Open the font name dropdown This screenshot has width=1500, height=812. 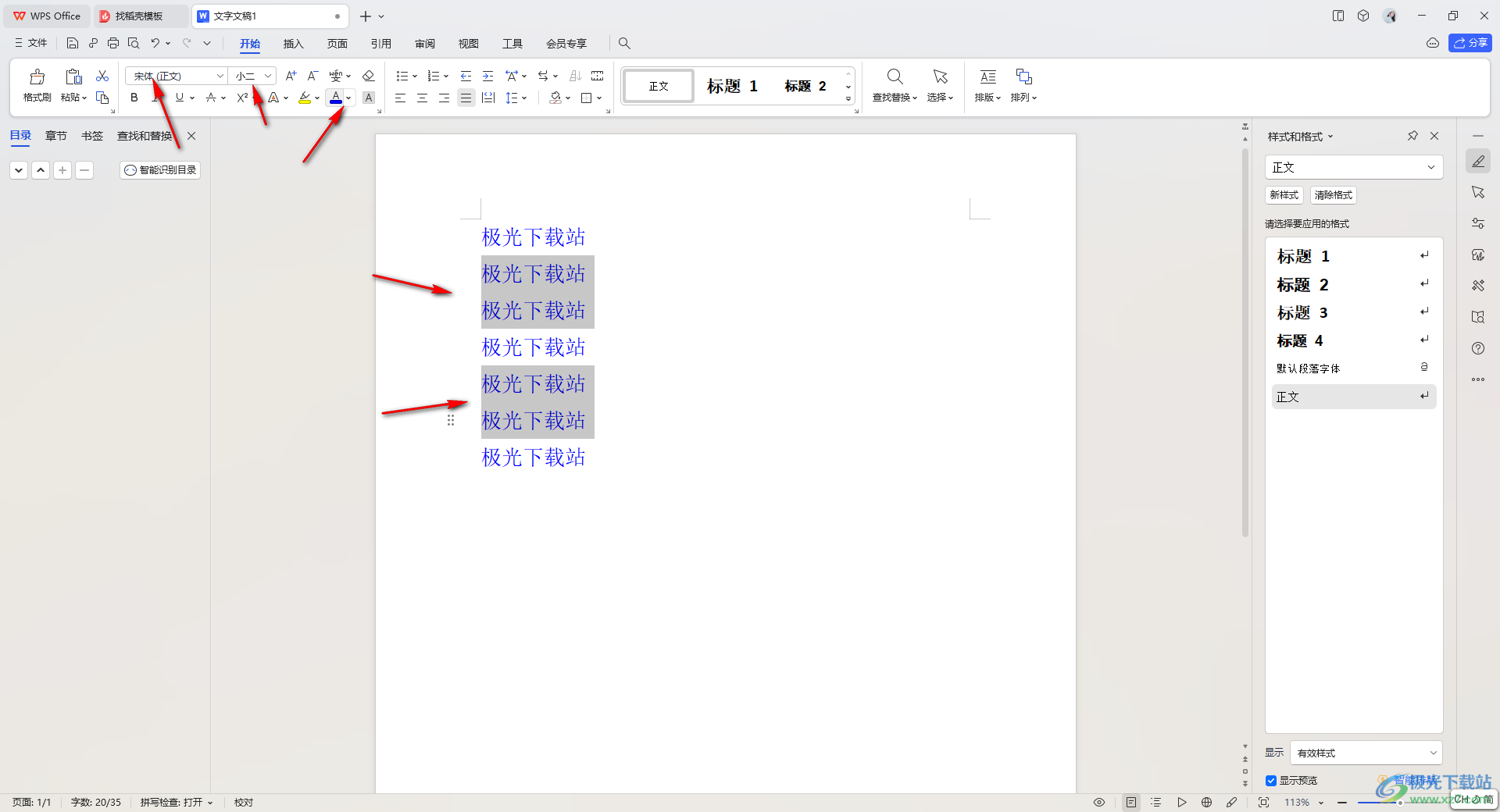220,76
